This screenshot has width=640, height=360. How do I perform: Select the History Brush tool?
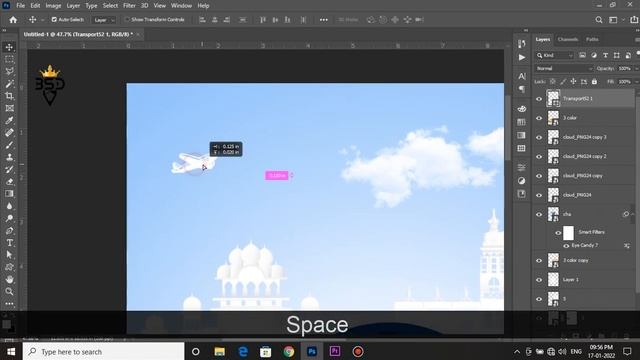click(9, 169)
